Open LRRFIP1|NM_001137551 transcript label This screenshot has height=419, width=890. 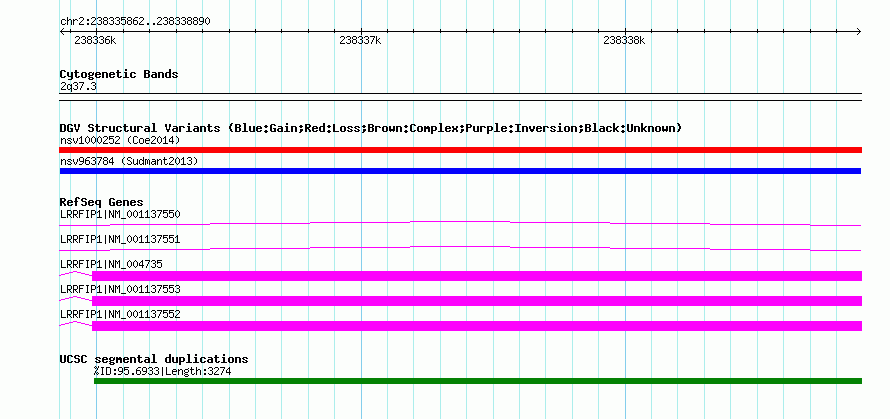[120, 239]
